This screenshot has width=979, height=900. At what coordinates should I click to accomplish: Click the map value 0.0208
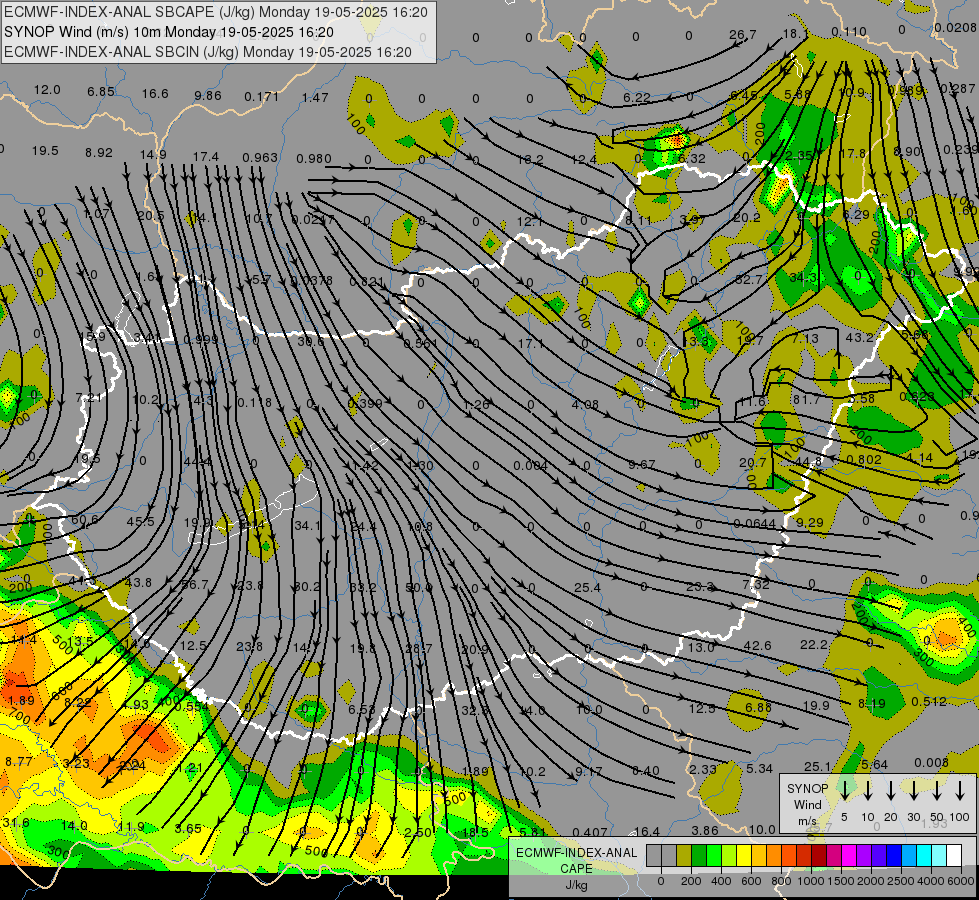tap(955, 27)
